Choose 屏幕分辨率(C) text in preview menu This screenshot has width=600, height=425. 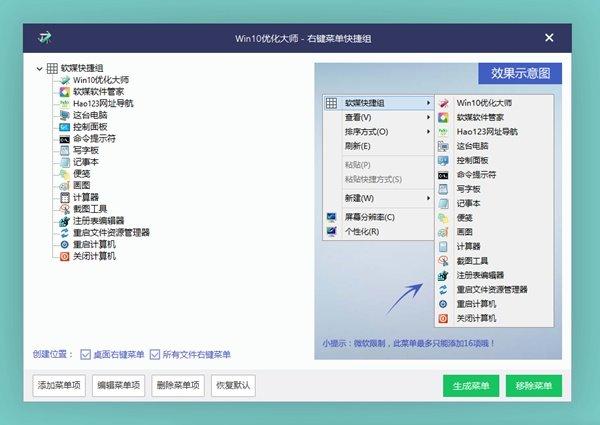tap(370, 217)
